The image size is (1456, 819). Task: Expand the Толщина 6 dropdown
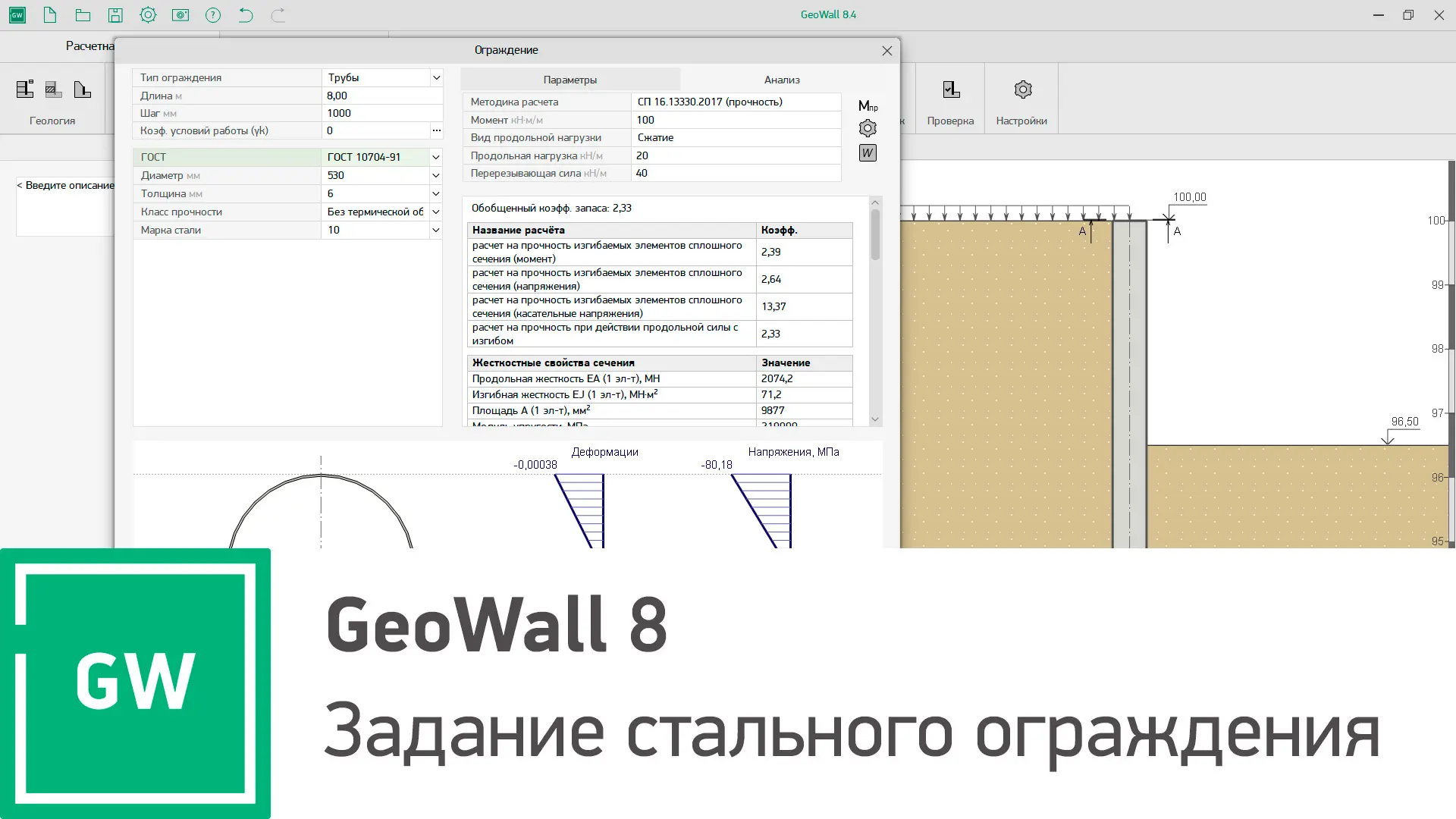436,193
